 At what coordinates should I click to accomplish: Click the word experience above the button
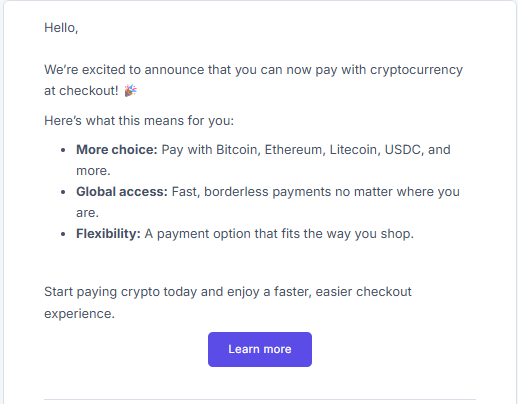coord(79,314)
